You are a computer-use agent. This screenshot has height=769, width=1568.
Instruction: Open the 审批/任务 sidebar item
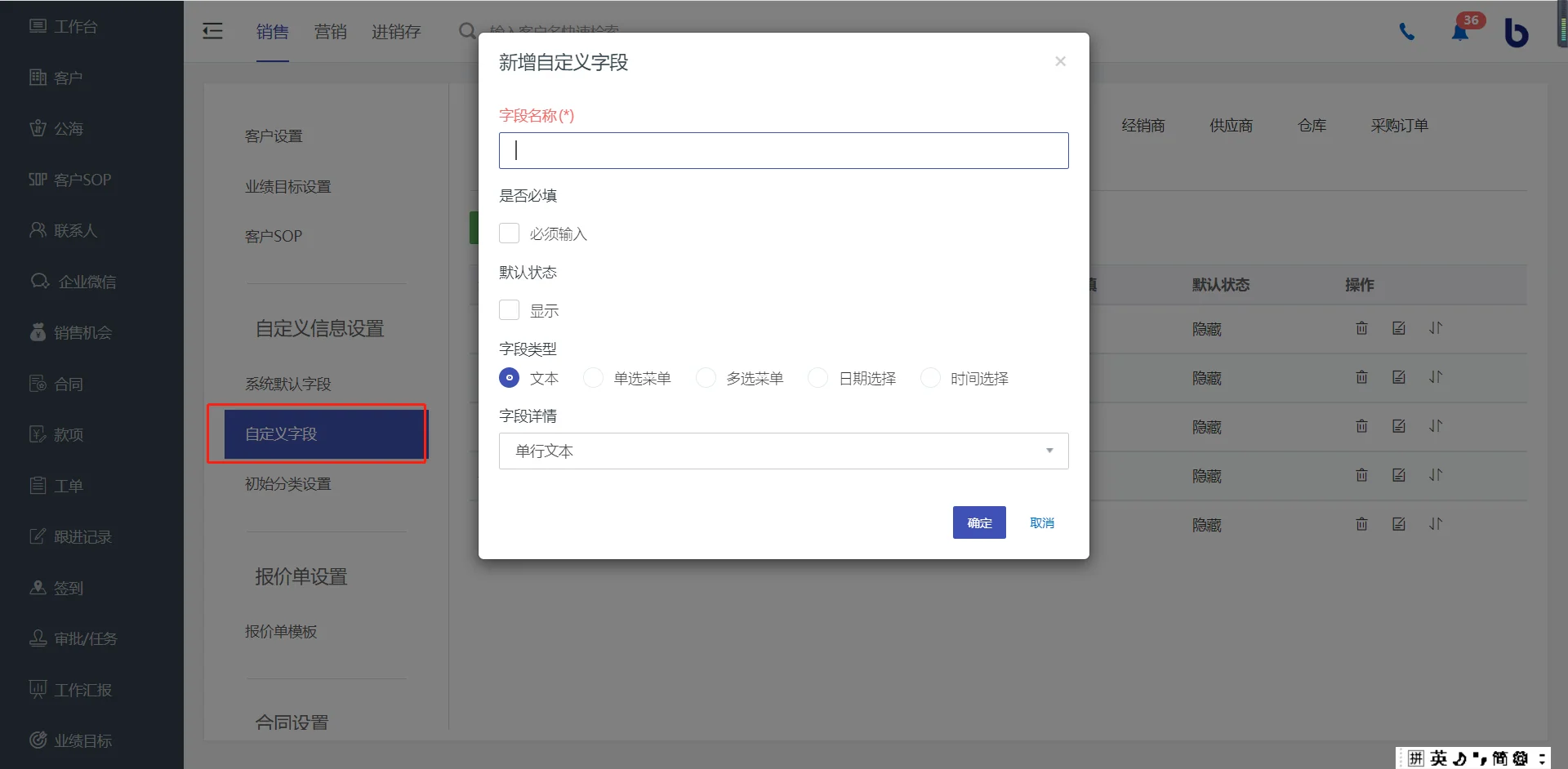coord(73,638)
